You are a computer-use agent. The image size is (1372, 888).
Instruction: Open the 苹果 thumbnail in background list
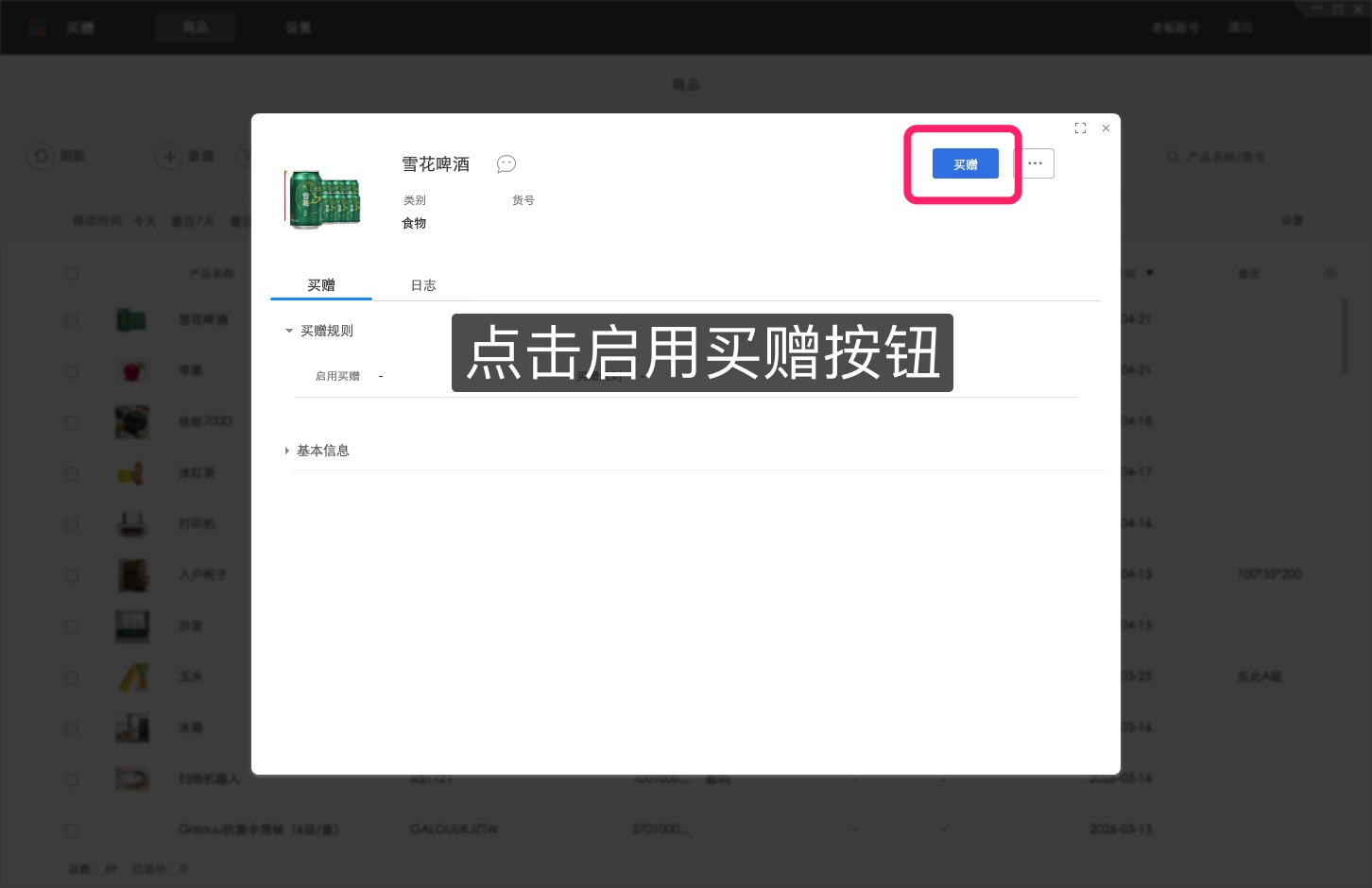(x=132, y=371)
